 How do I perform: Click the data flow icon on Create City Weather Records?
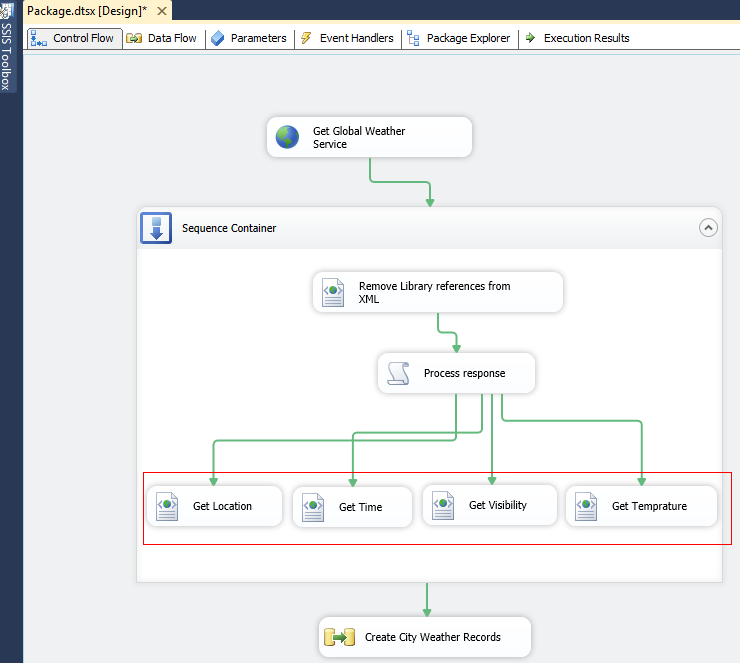(339, 637)
